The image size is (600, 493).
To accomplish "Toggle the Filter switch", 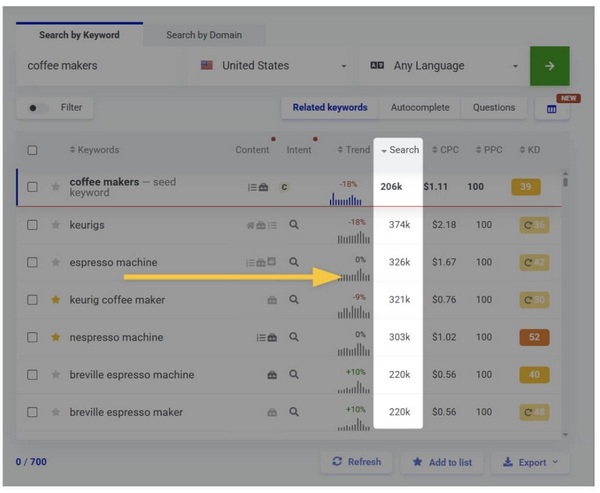I will tap(39, 108).
